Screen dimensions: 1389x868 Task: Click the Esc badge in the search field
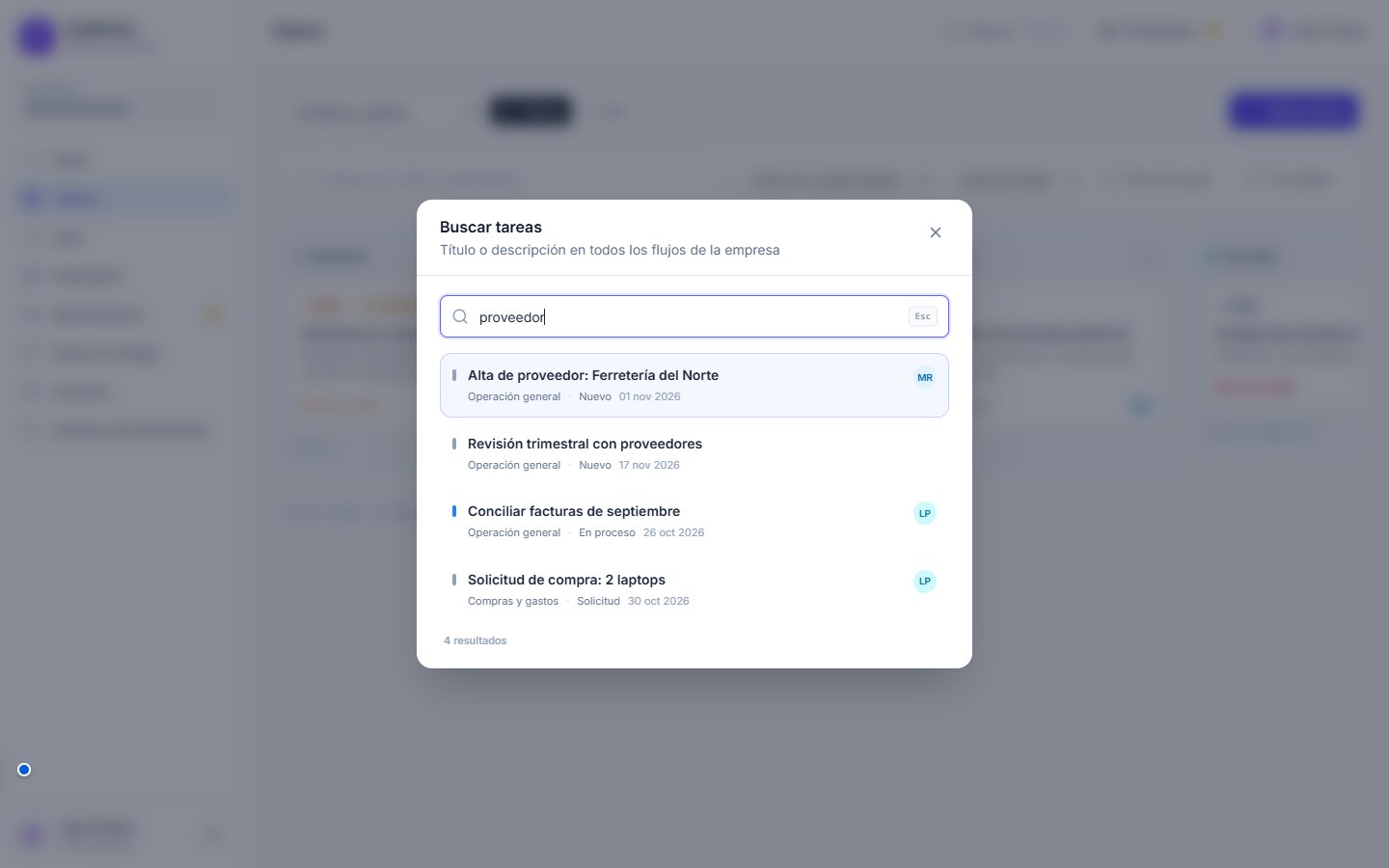[923, 316]
